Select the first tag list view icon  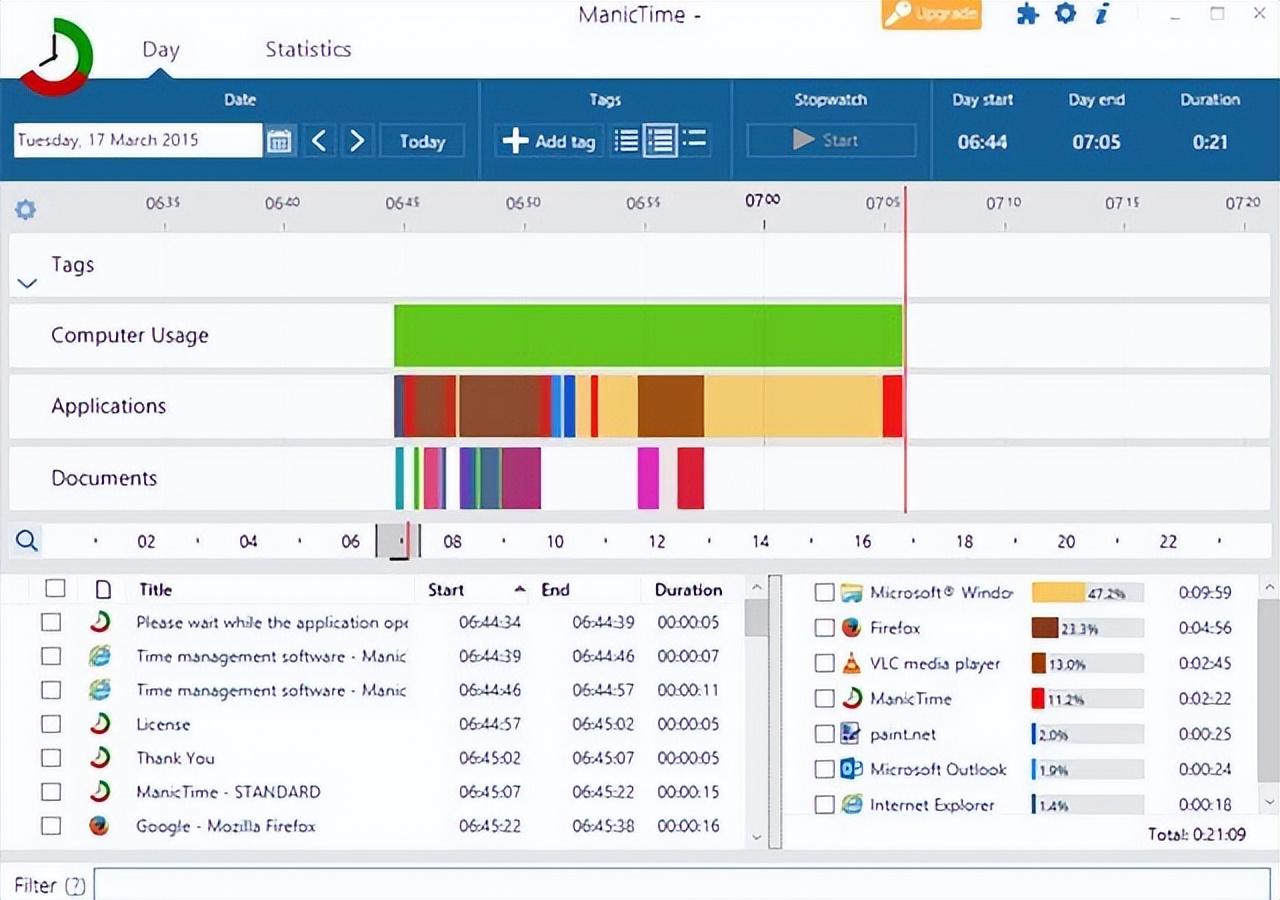[x=626, y=140]
